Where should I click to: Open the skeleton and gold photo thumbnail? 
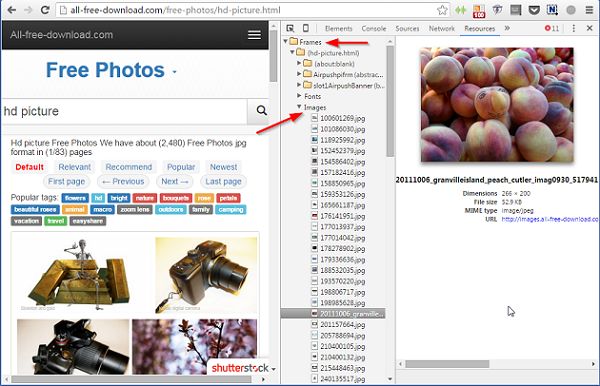pyautogui.click(x=79, y=274)
